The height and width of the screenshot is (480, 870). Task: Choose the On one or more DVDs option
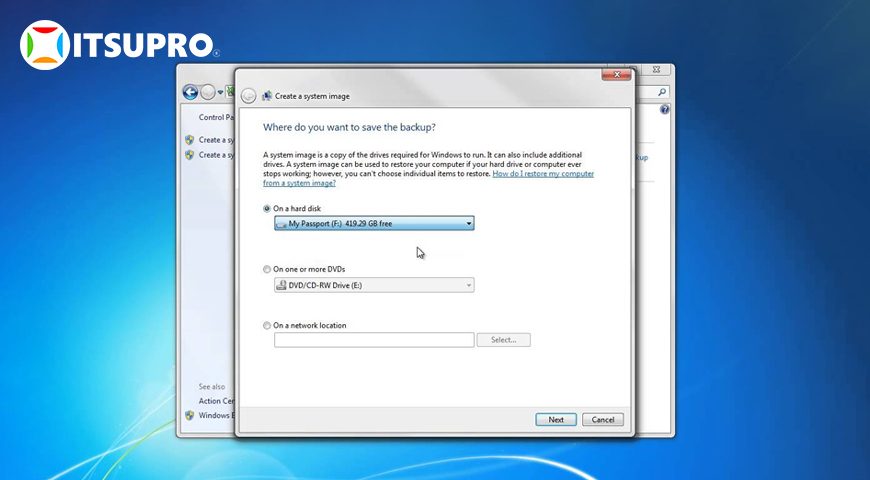(267, 270)
